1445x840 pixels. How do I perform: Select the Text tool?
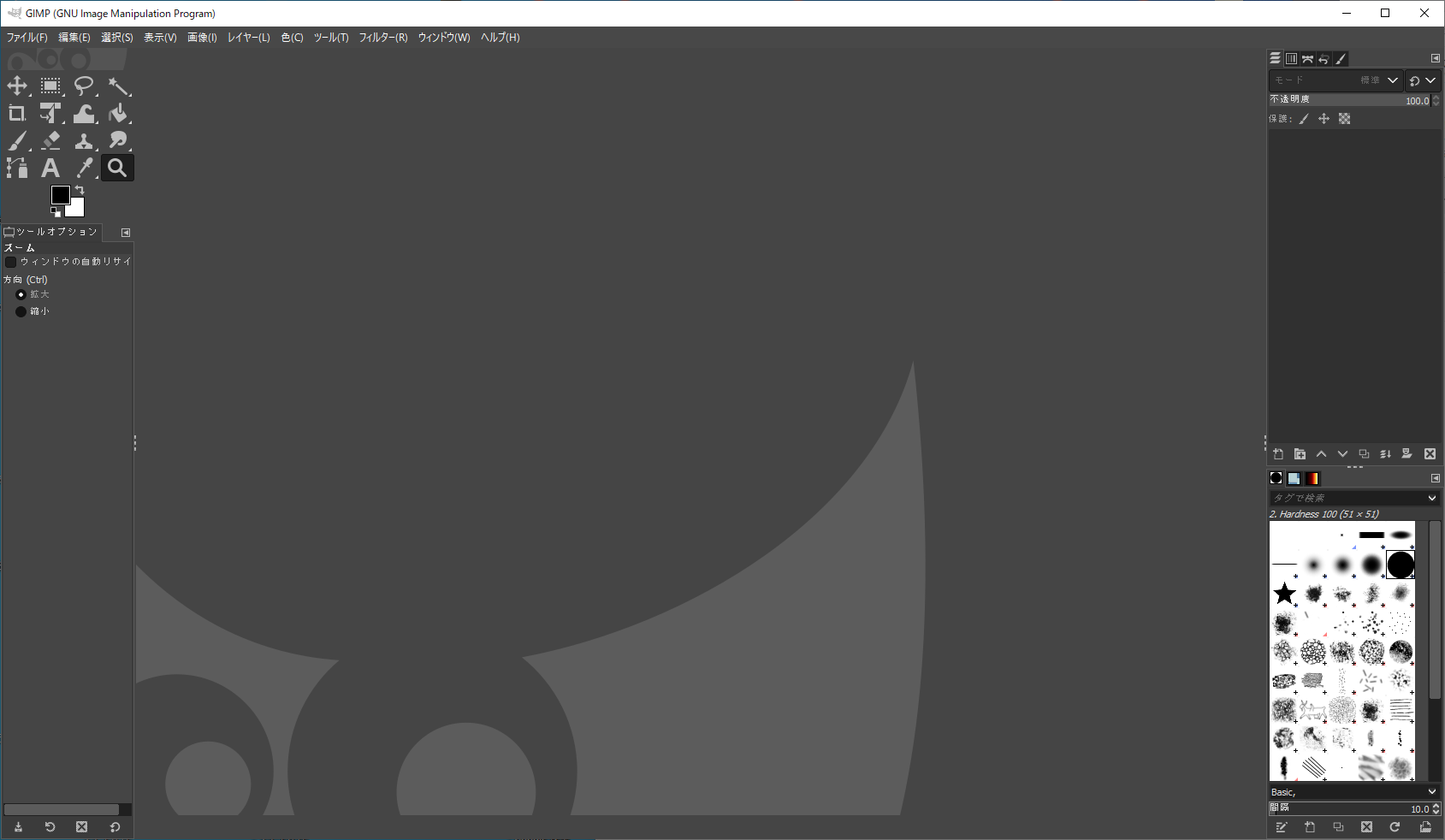(50, 168)
